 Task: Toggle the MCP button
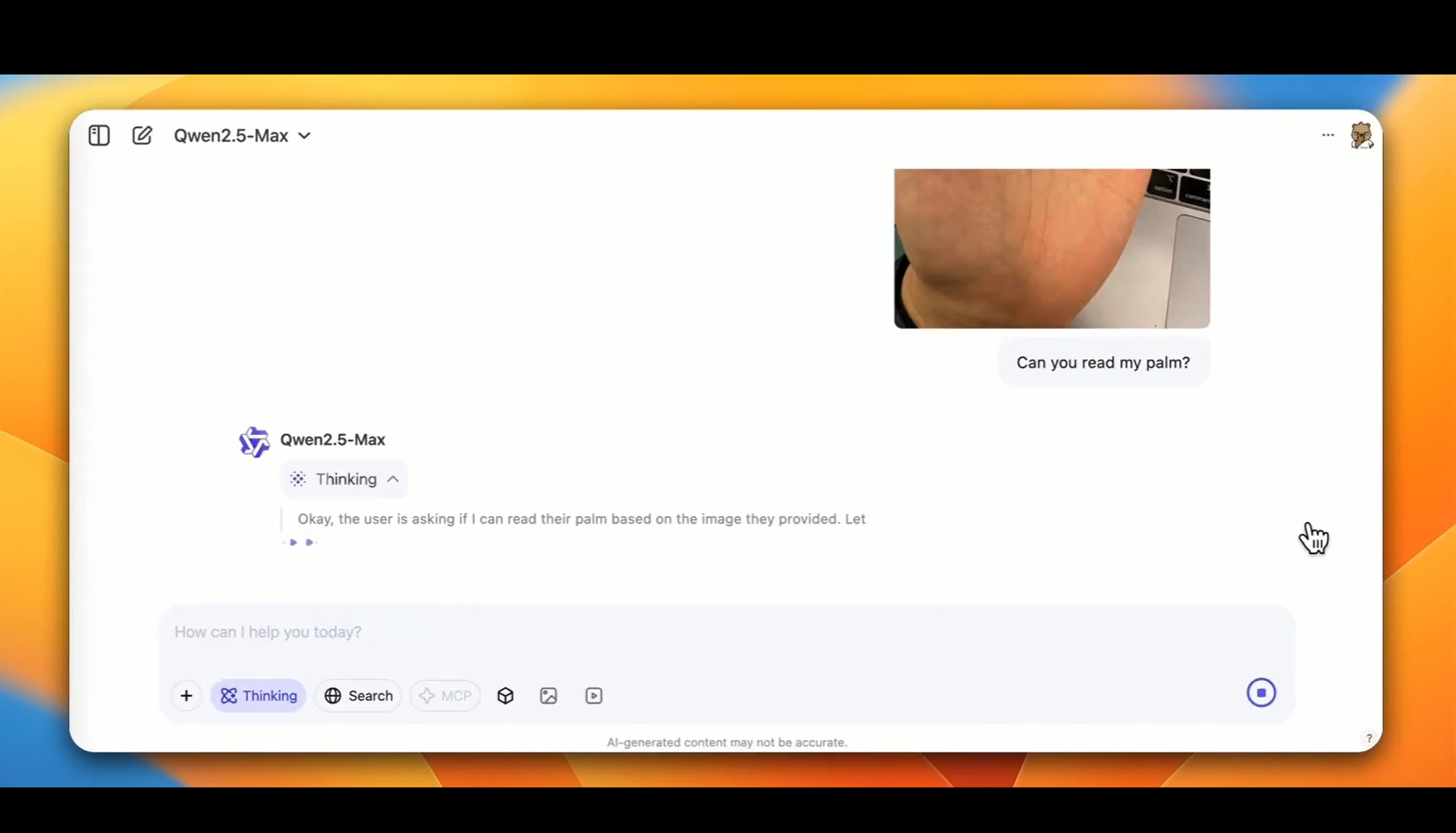point(446,695)
